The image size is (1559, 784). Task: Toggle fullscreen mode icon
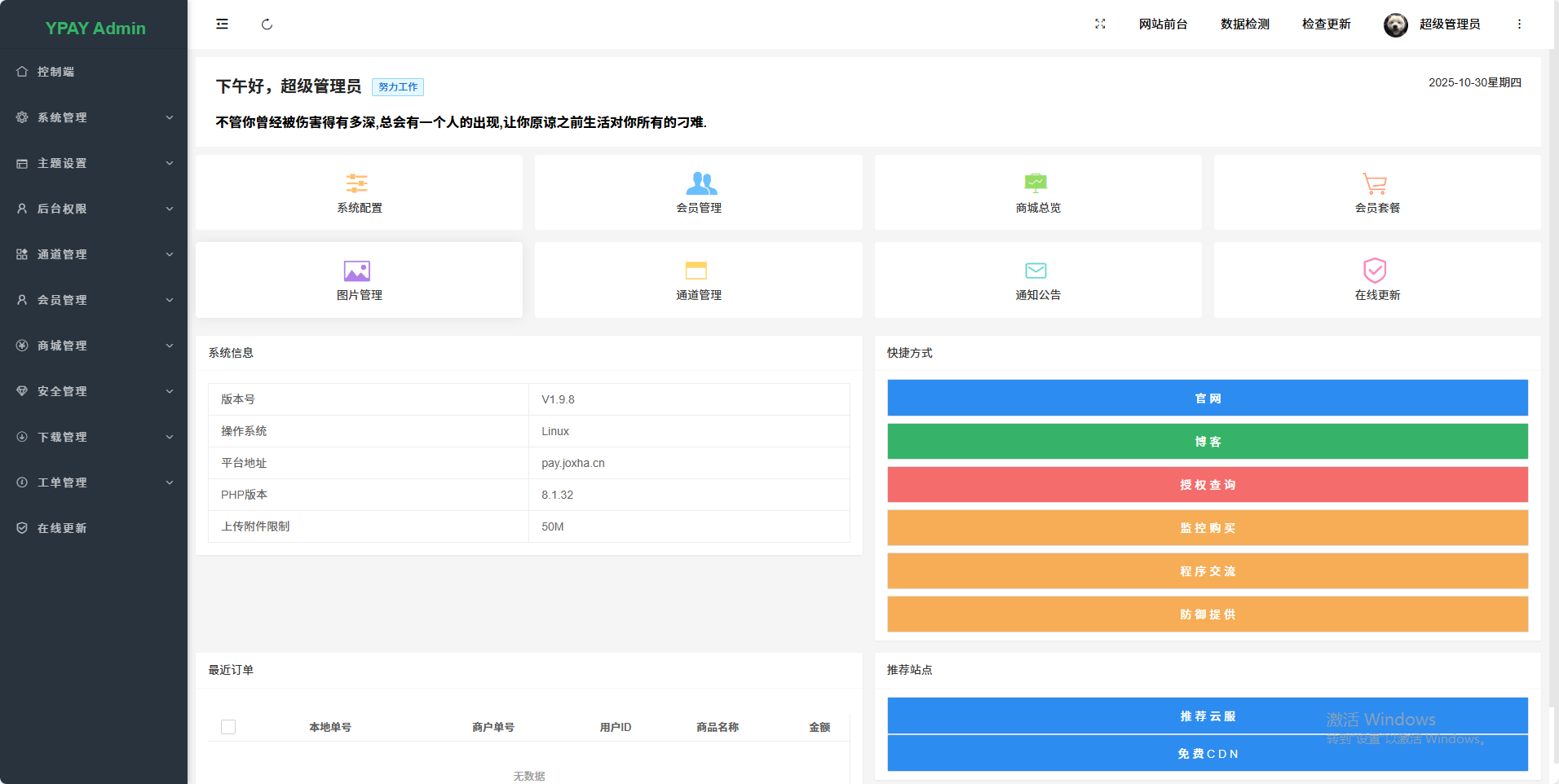coord(1100,24)
